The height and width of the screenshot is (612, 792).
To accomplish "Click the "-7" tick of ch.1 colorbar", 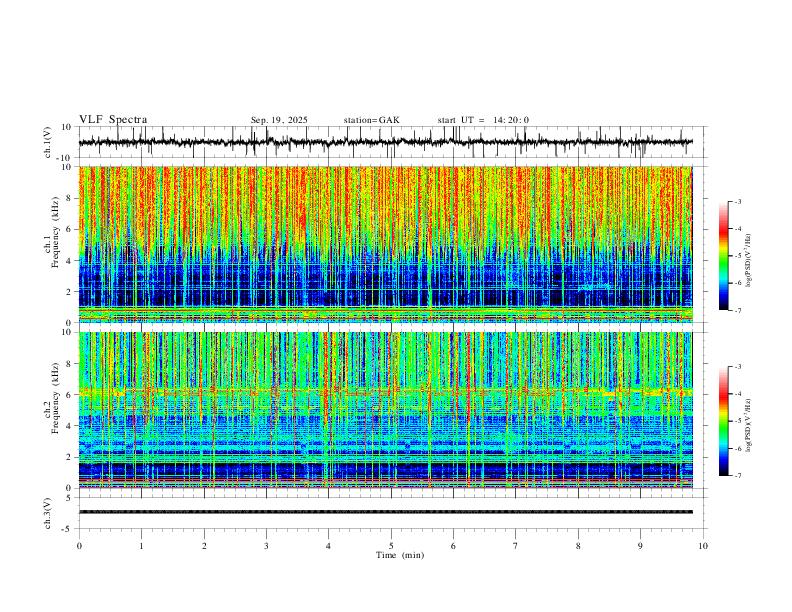I will [737, 310].
